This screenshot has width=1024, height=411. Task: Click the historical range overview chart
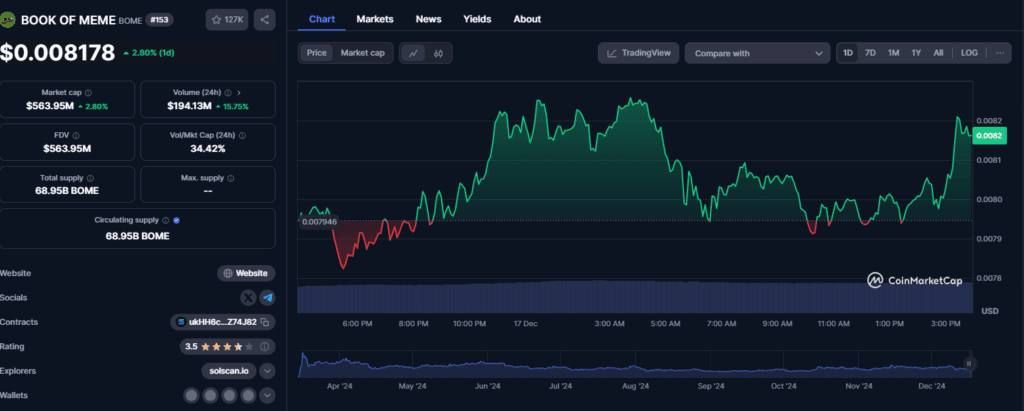pyautogui.click(x=634, y=365)
